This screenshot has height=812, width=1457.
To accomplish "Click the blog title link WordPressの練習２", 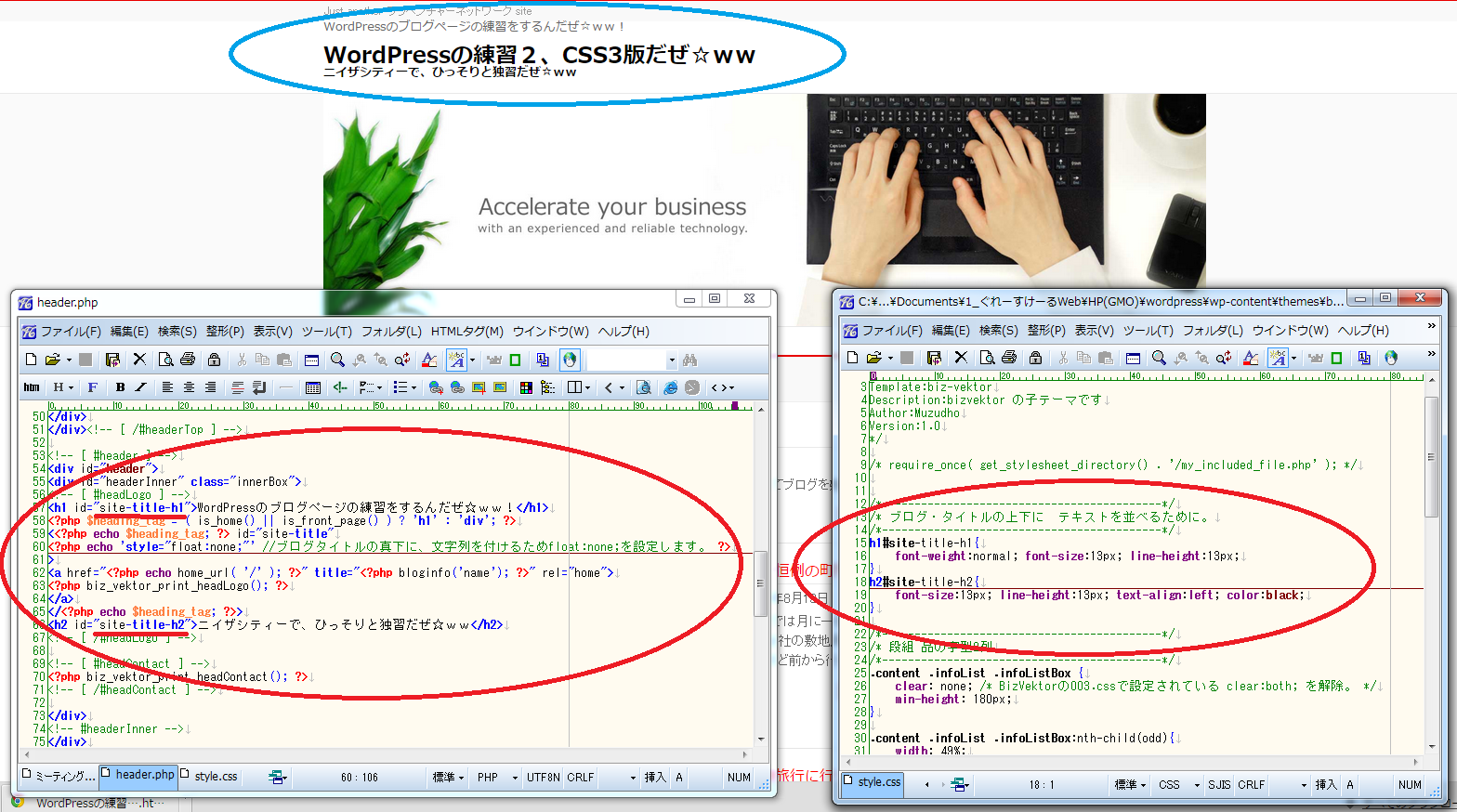I will [539, 55].
